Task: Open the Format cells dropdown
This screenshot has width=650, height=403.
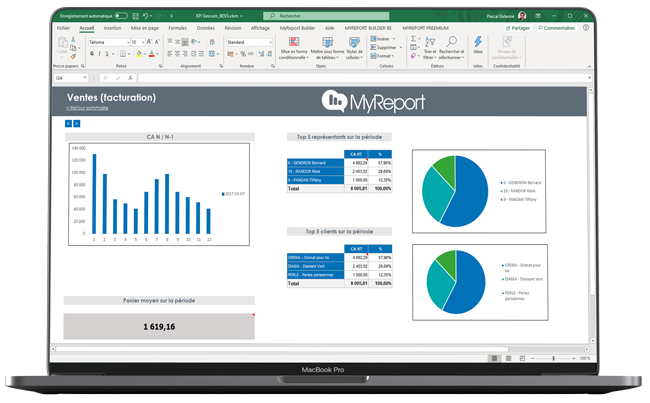Action: tap(382, 56)
